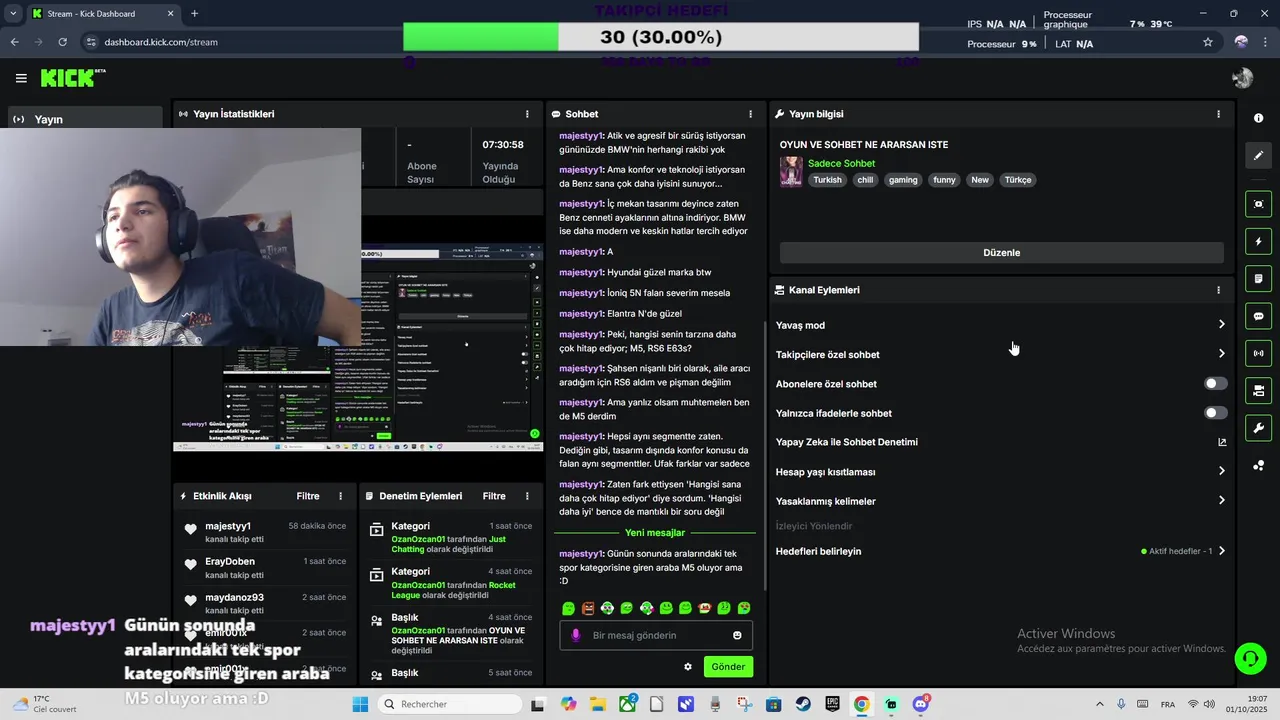Image resolution: width=1280 pixels, height=720 pixels.
Task: Switch to Stream - Kick Dashboard tab
Action: [102, 14]
